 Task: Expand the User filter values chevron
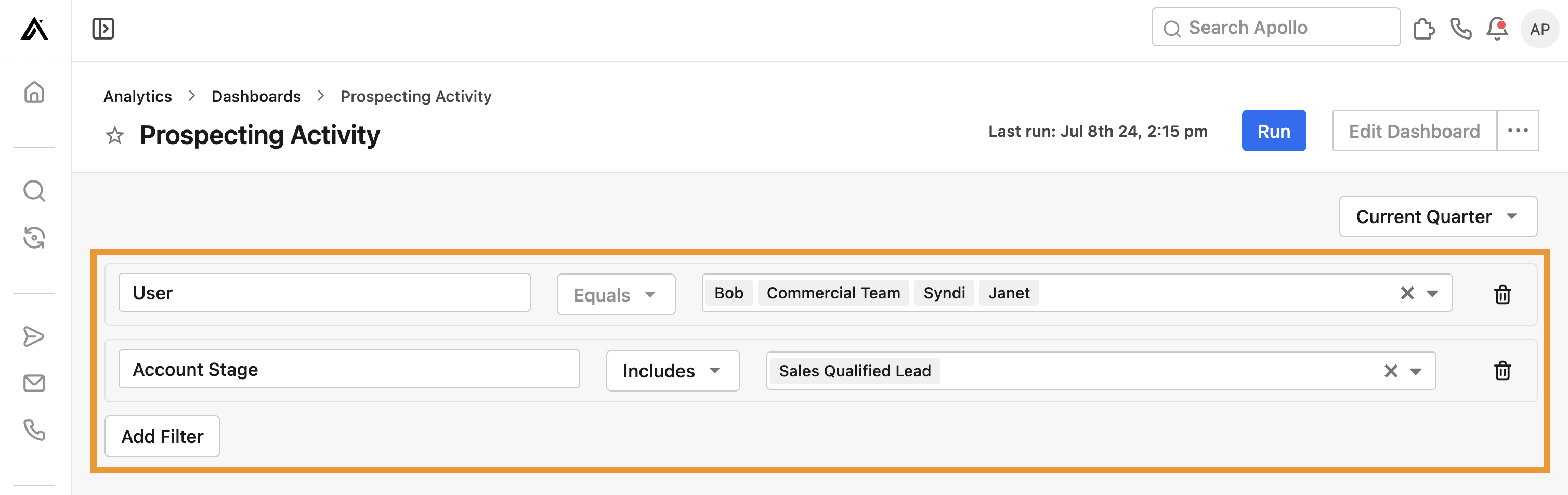[x=1432, y=293]
